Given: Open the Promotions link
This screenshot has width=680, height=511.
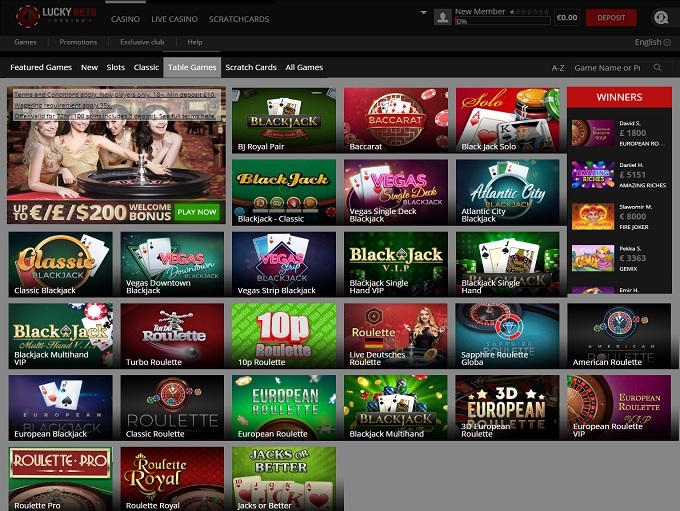Looking at the screenshot, I should pos(78,42).
